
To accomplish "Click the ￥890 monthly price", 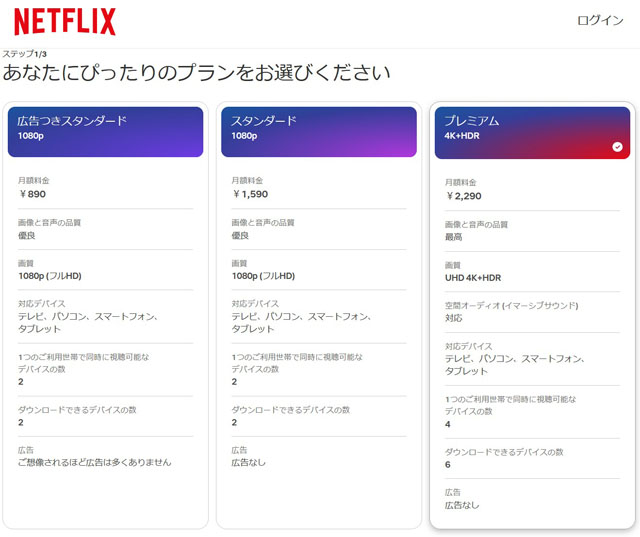I will click(x=32, y=194).
